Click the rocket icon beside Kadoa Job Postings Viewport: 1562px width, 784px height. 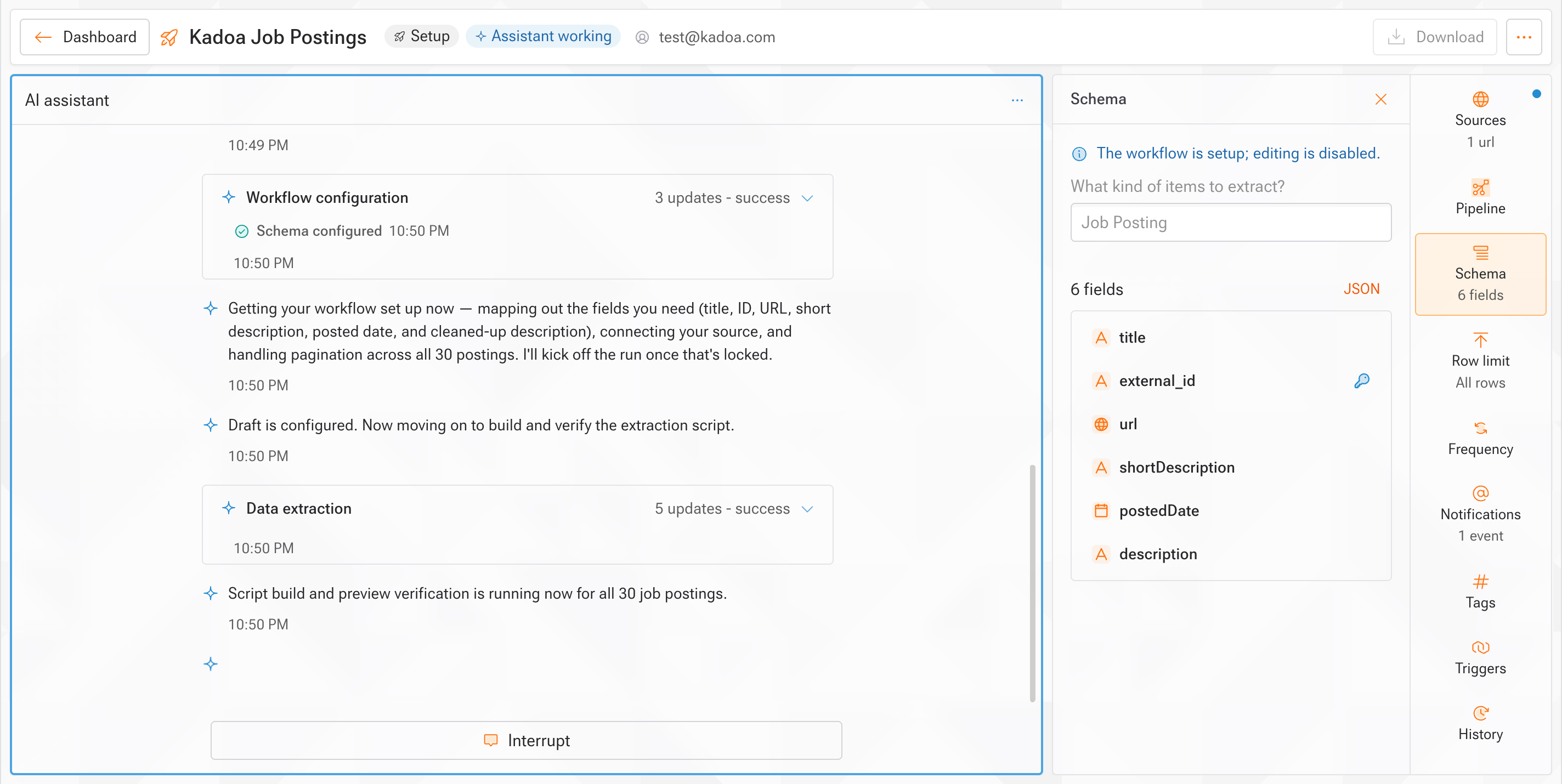pyautogui.click(x=169, y=38)
